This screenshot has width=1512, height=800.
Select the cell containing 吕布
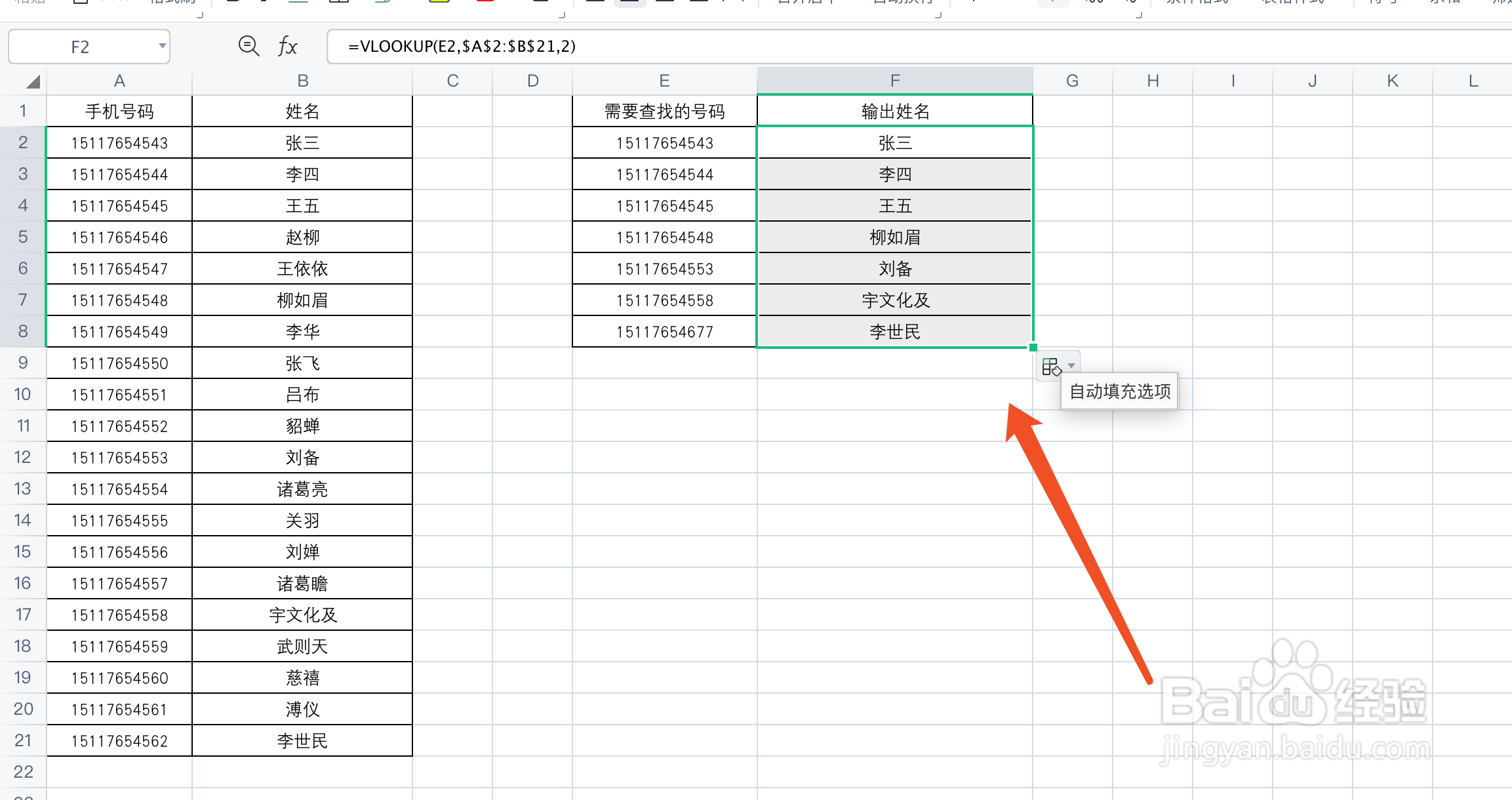(x=302, y=395)
